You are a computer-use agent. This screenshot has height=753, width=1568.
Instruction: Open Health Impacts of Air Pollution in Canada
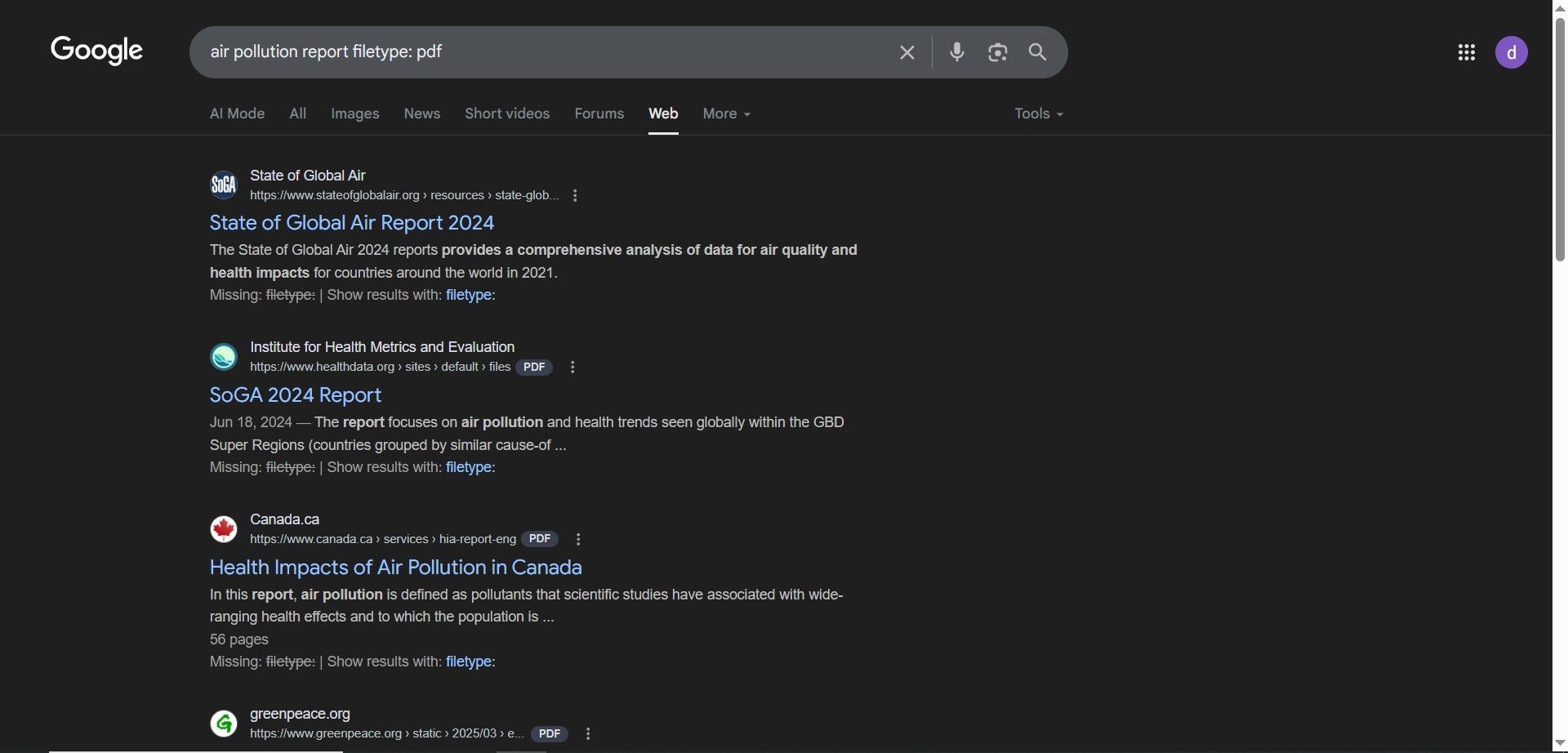pos(395,568)
